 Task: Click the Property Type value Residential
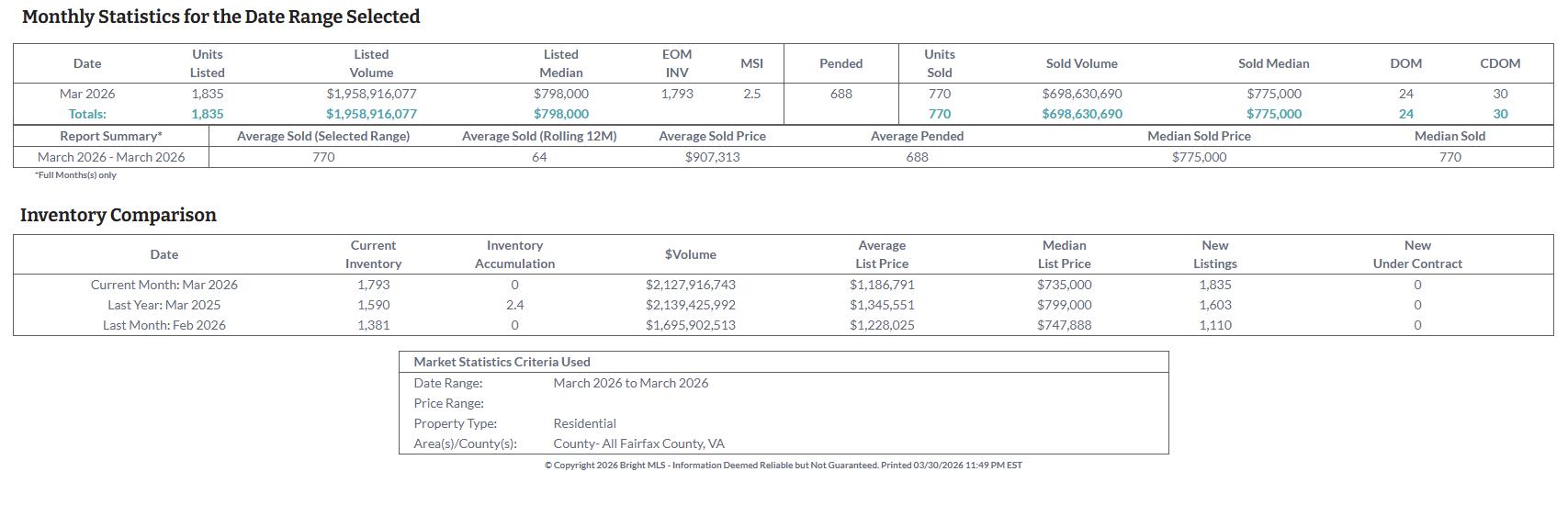584,423
